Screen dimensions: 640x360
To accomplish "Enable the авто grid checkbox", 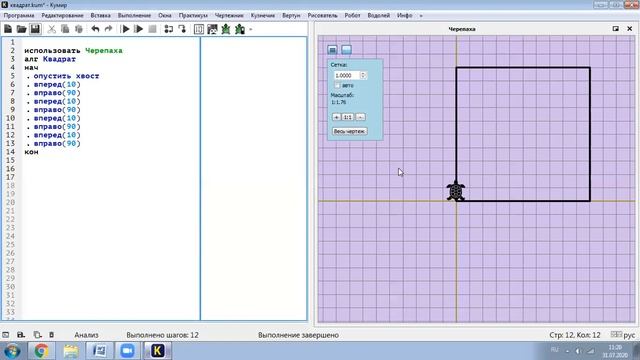I will [x=337, y=85].
